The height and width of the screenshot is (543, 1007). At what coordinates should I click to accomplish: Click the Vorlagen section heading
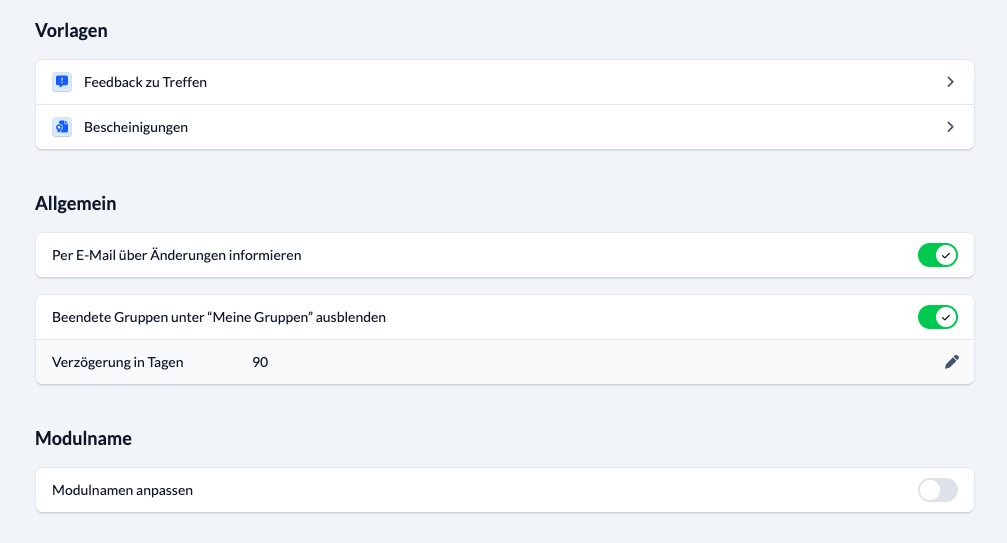point(71,30)
